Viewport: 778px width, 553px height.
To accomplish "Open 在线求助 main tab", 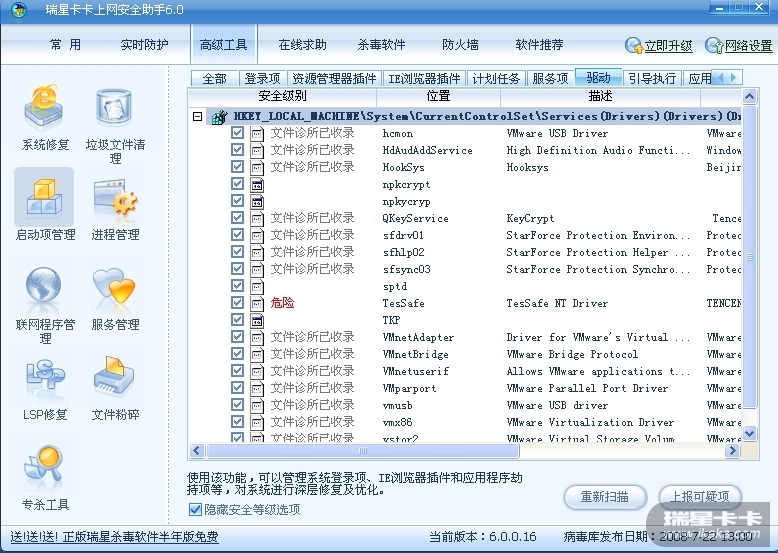I will [x=302, y=45].
